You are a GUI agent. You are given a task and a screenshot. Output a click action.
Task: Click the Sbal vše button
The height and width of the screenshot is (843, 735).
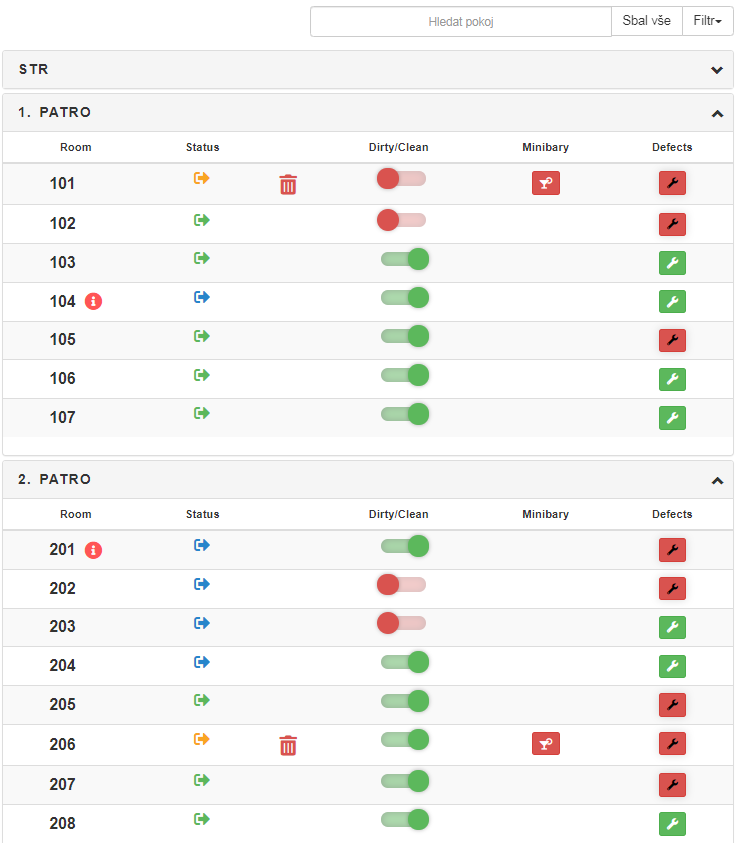coord(646,22)
